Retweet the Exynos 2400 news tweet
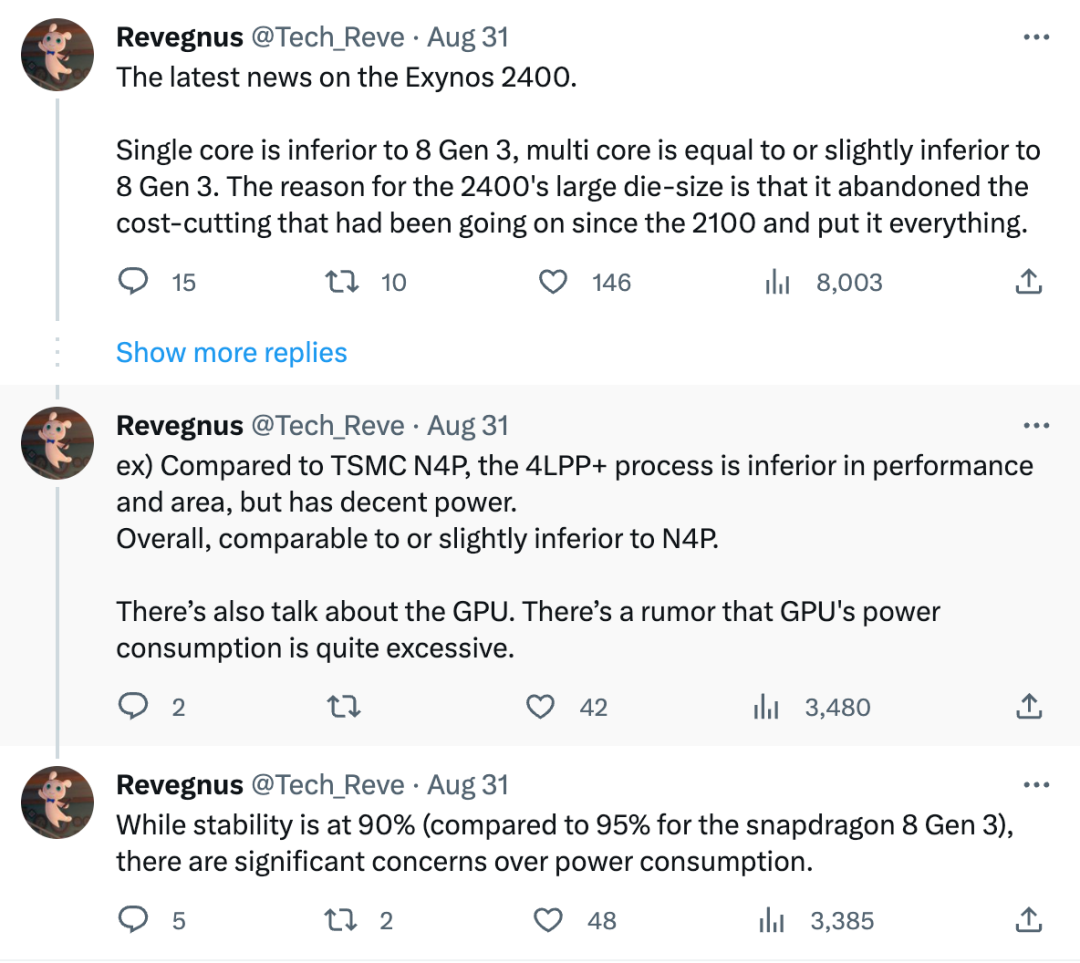The image size is (1080, 963). tap(343, 283)
